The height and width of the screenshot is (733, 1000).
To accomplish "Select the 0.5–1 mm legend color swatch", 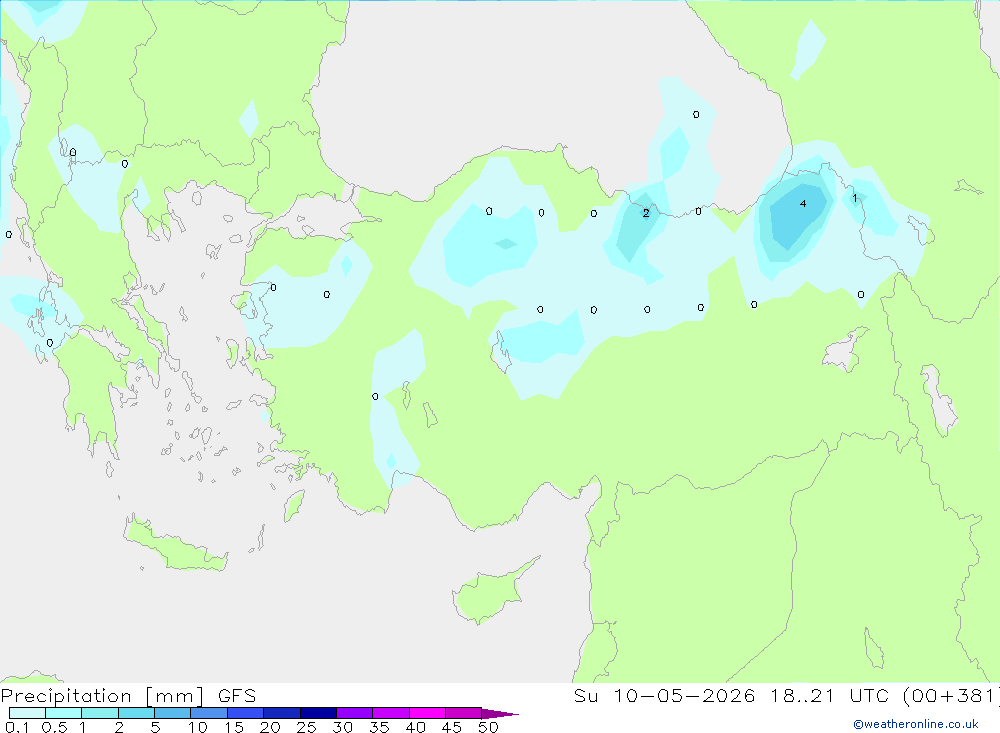I will point(64,713).
